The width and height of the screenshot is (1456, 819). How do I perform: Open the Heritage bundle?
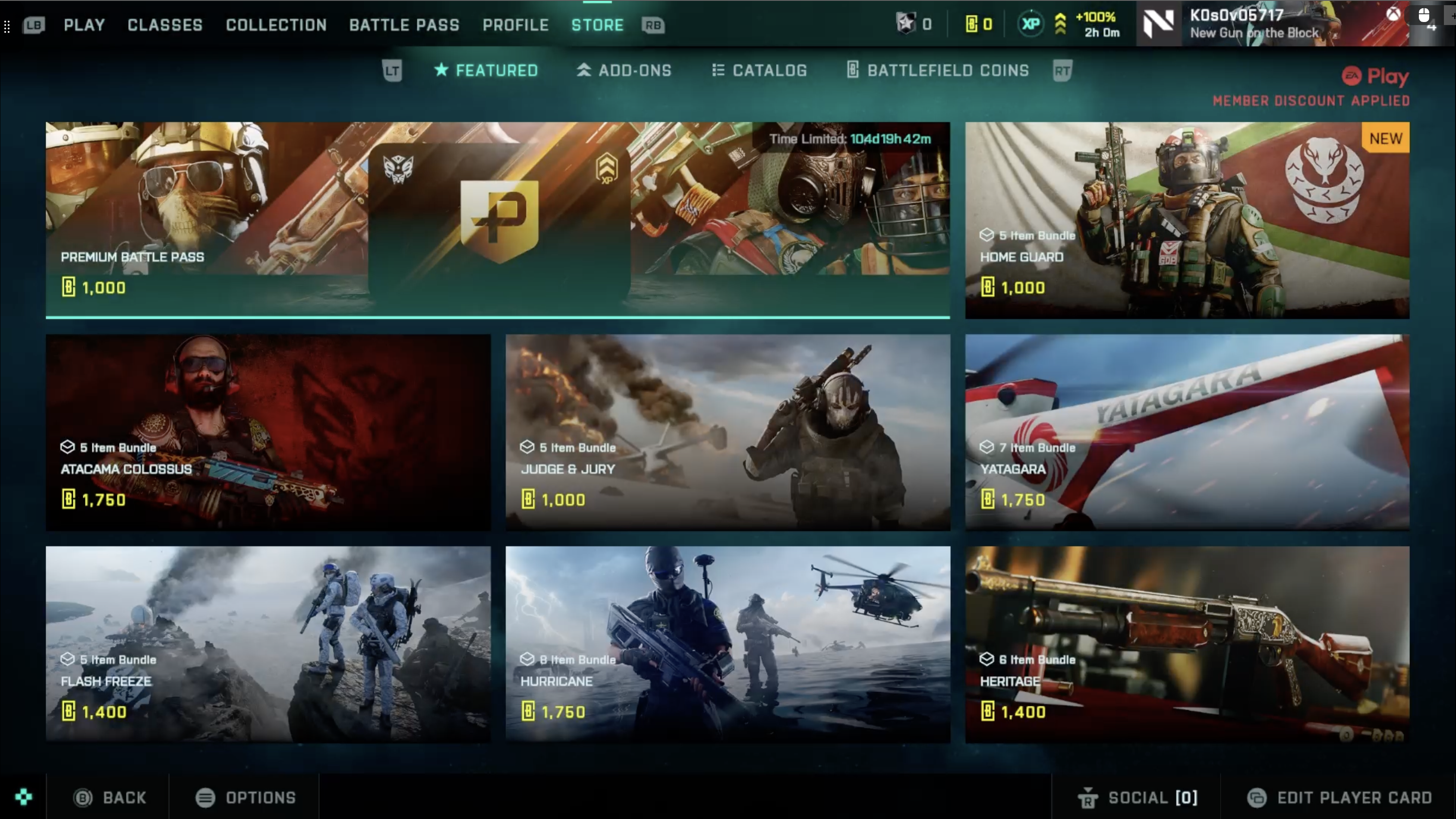[x=1187, y=644]
